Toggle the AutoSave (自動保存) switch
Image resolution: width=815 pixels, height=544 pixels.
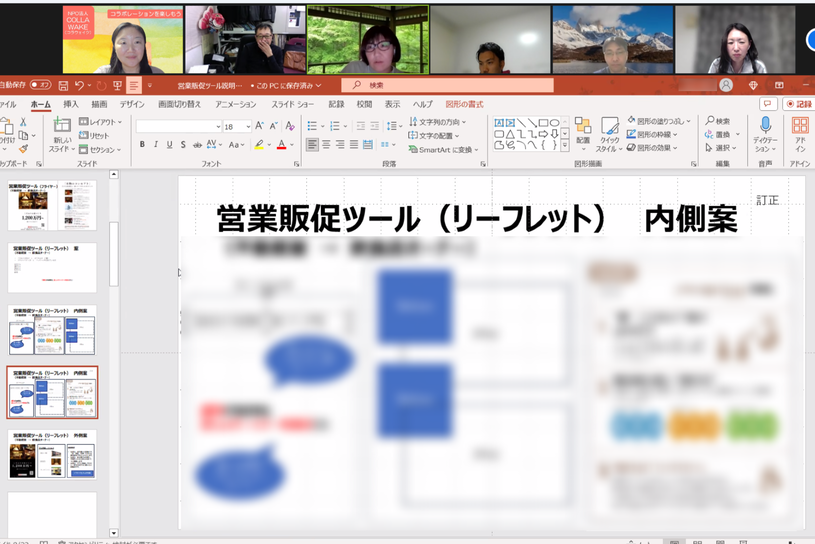coord(40,86)
